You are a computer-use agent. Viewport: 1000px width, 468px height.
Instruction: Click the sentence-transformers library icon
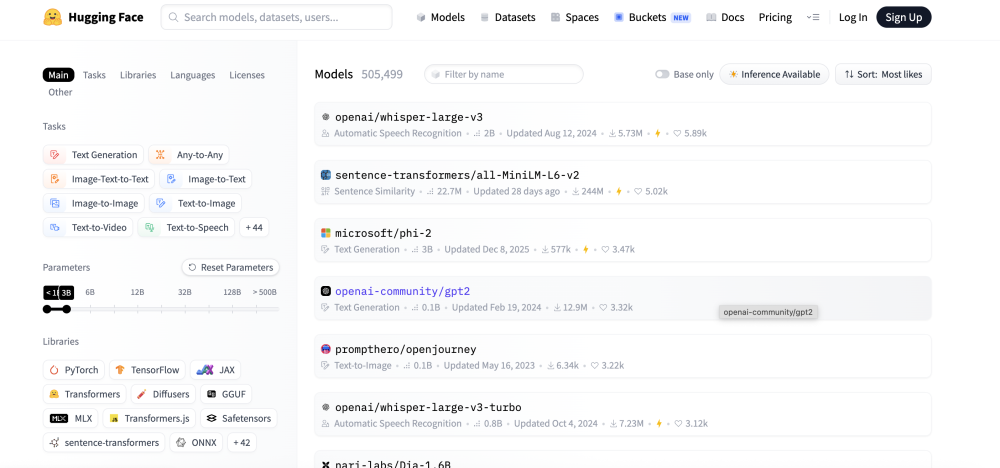55,442
